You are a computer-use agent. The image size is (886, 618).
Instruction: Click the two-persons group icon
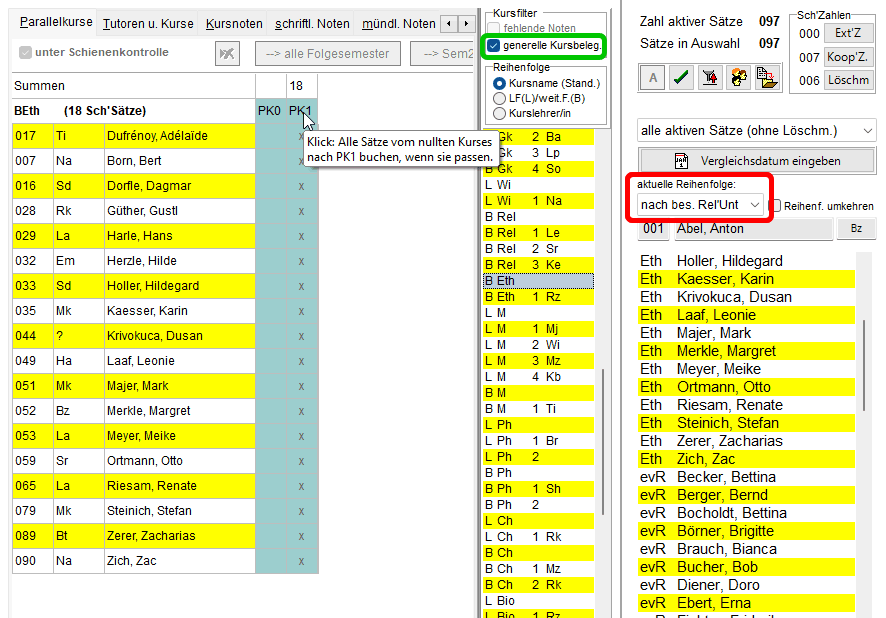point(739,78)
